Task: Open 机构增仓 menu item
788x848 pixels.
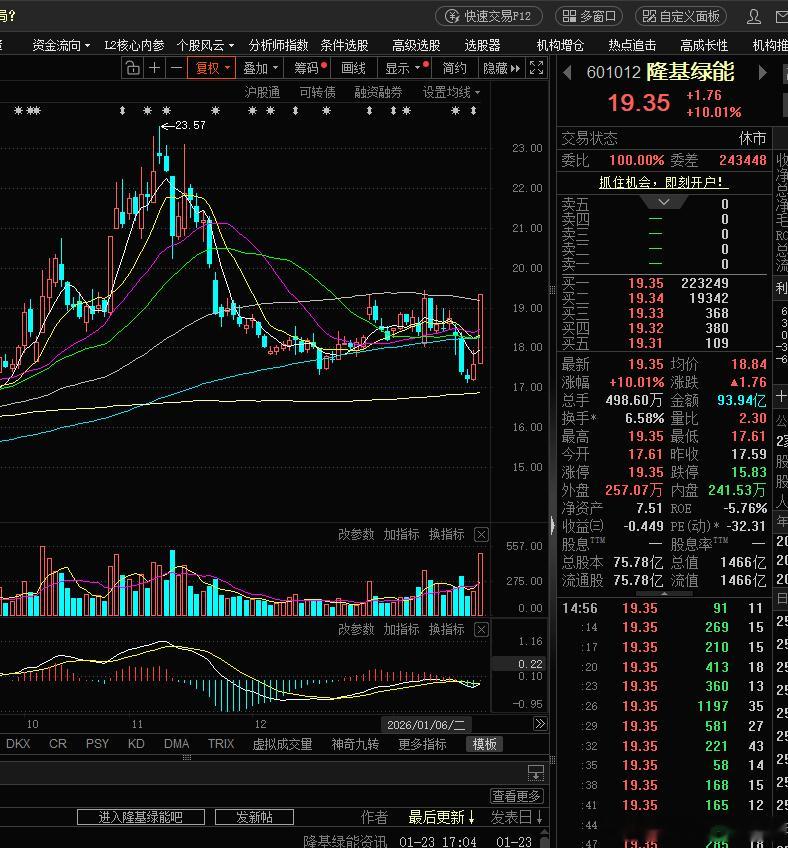Action: pos(560,45)
